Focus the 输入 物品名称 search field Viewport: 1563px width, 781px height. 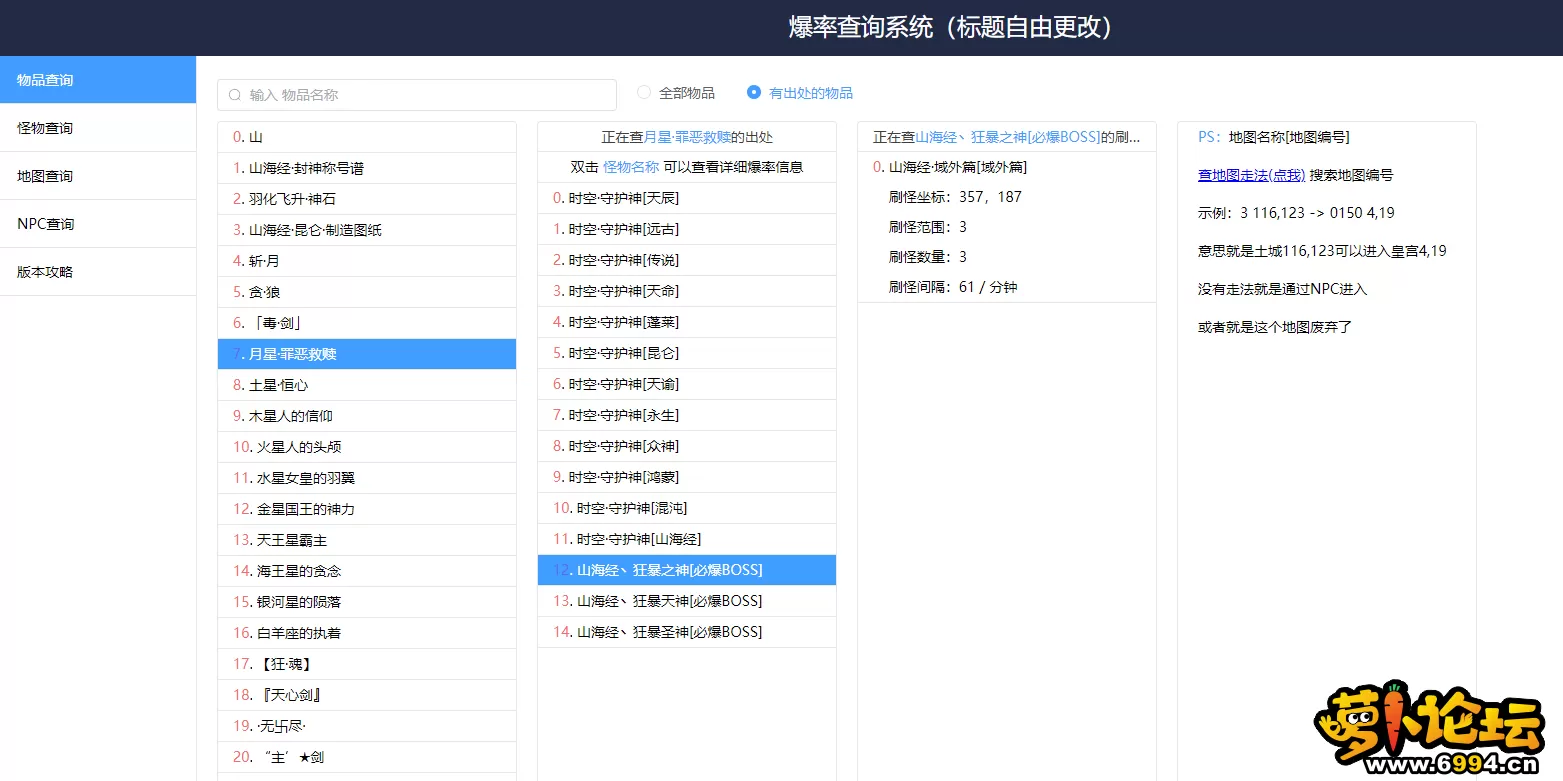pos(417,95)
